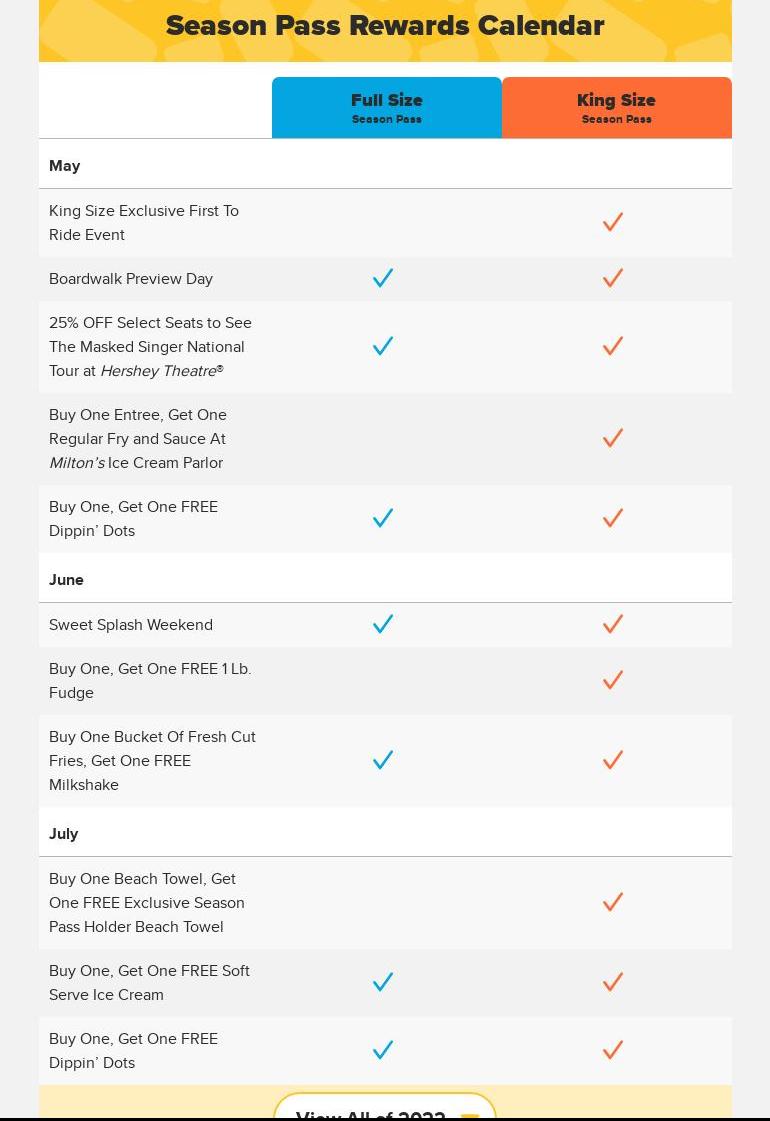This screenshot has width=770, height=1121.
Task: Click King Size checkmark for Milton's entree offer
Action: pos(613,438)
